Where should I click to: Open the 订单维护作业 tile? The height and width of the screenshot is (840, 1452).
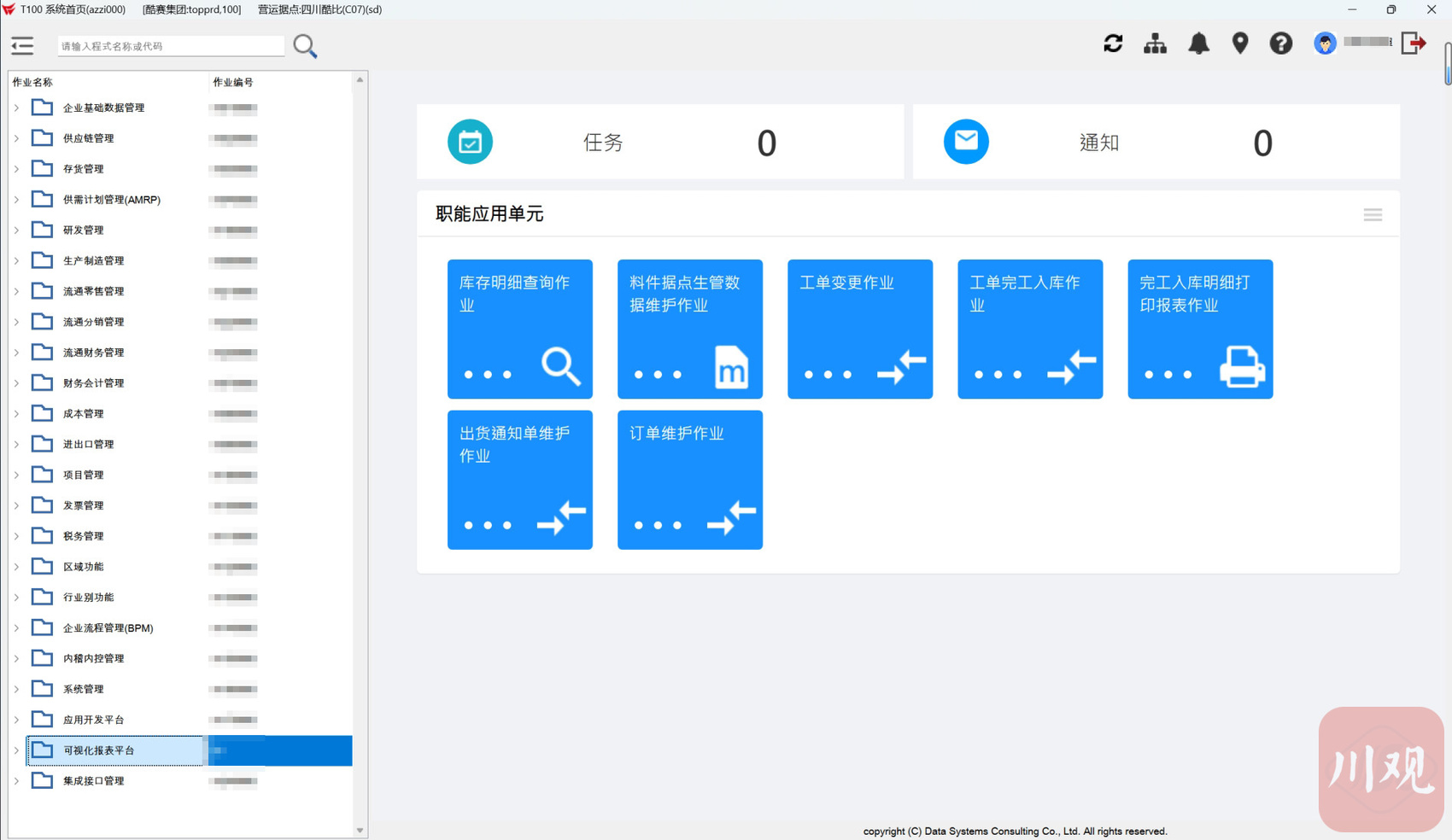(x=689, y=480)
